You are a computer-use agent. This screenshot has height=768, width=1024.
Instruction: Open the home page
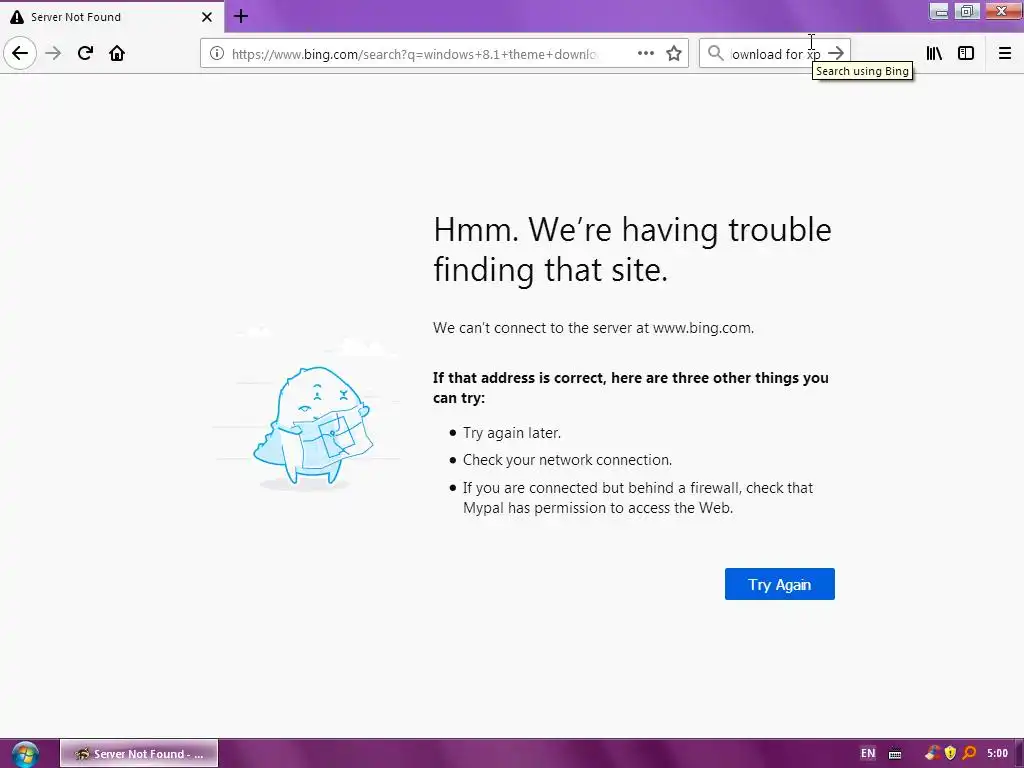click(117, 53)
